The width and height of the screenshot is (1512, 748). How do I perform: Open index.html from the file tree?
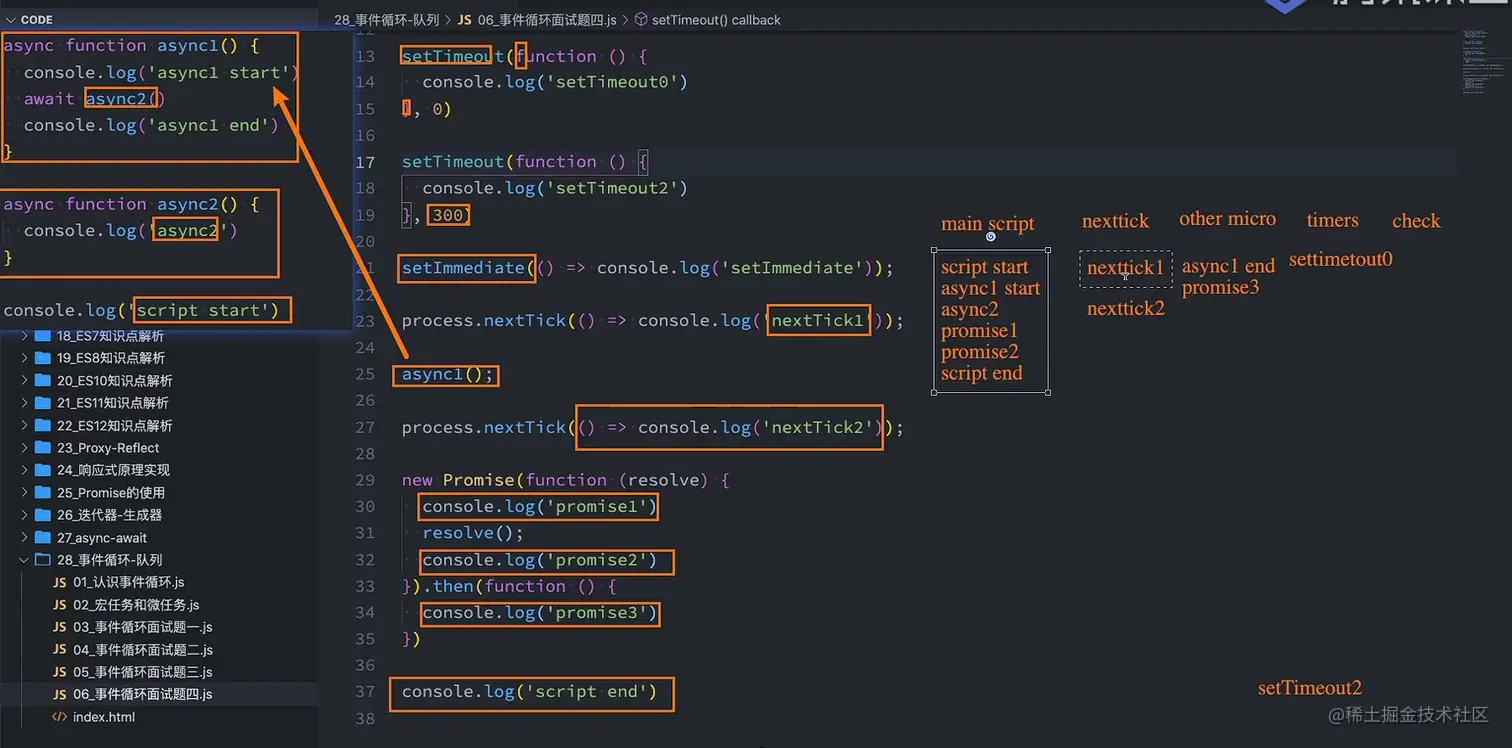pyautogui.click(x=104, y=717)
